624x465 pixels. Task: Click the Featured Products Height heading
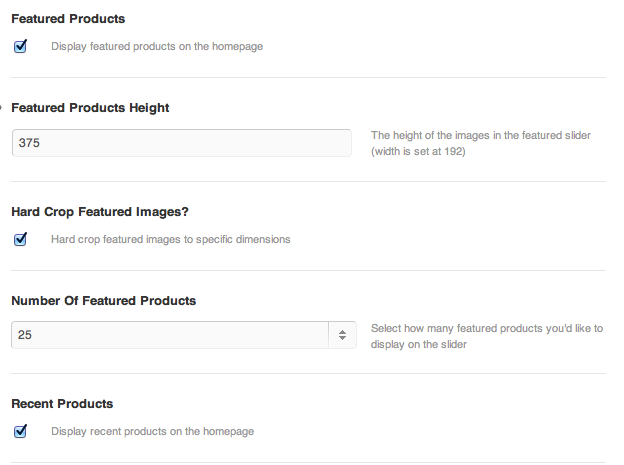pyautogui.click(x=90, y=108)
